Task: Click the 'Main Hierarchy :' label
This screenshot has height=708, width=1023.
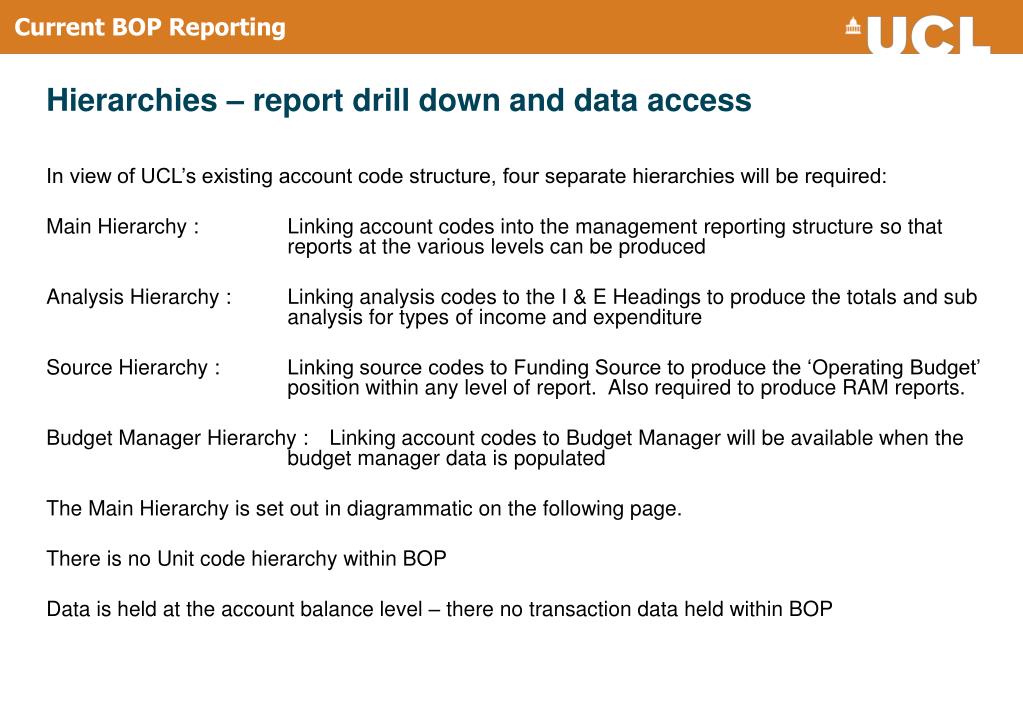Action: point(123,226)
